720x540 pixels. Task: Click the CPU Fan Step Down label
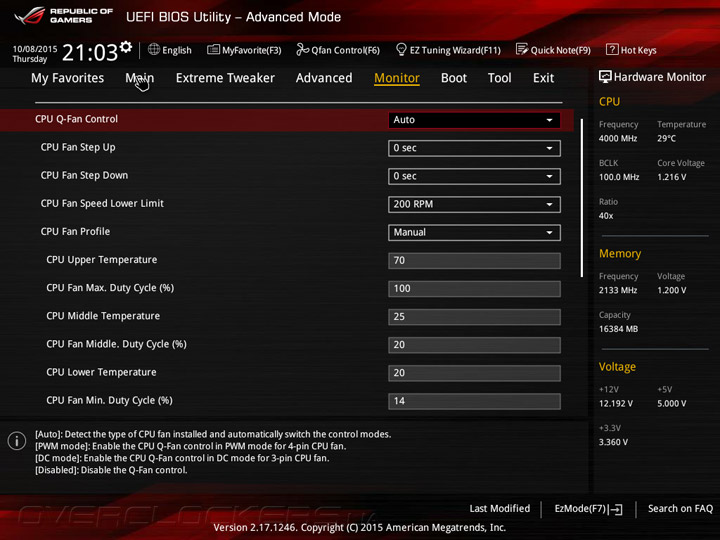click(x=84, y=175)
